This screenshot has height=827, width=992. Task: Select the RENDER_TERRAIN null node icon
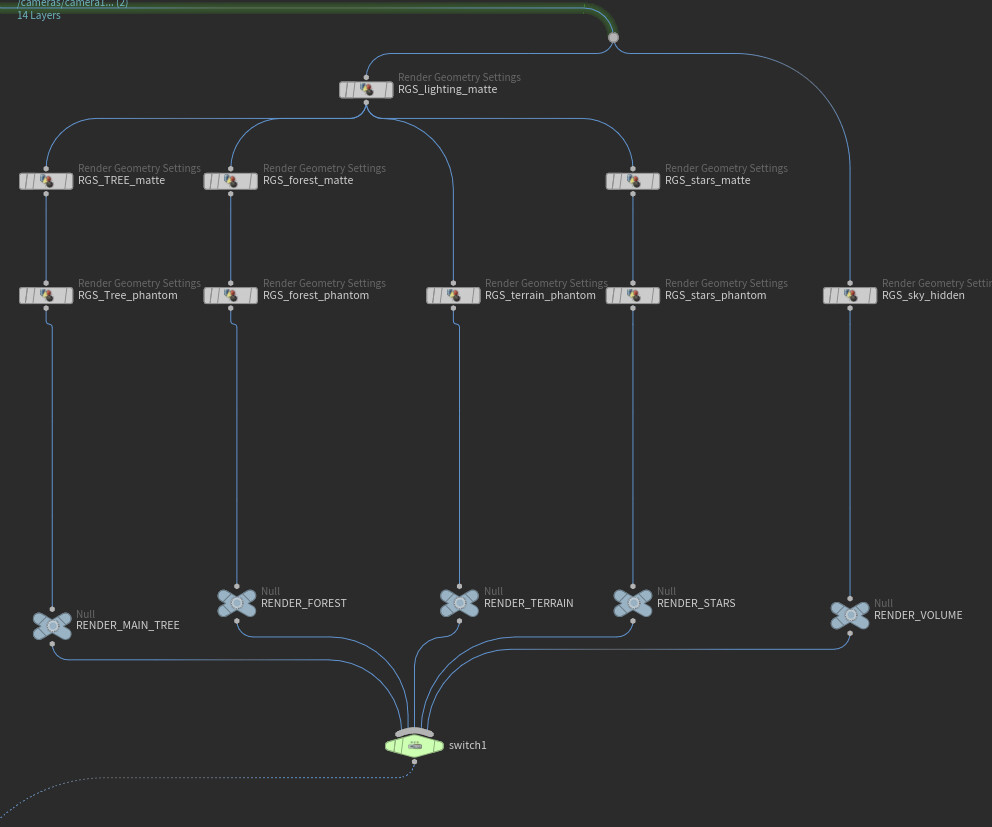459,603
